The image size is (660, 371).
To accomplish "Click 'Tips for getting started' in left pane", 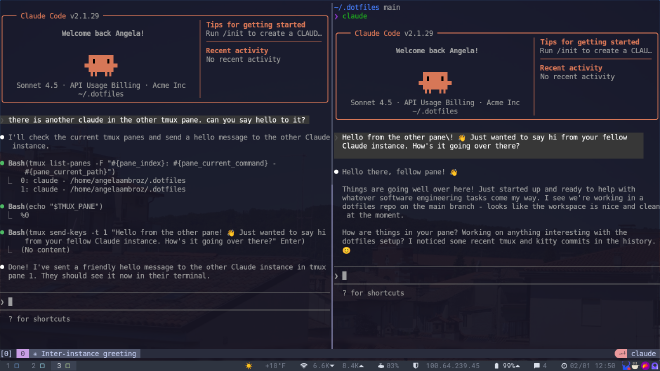I will pyautogui.click(x=255, y=24).
